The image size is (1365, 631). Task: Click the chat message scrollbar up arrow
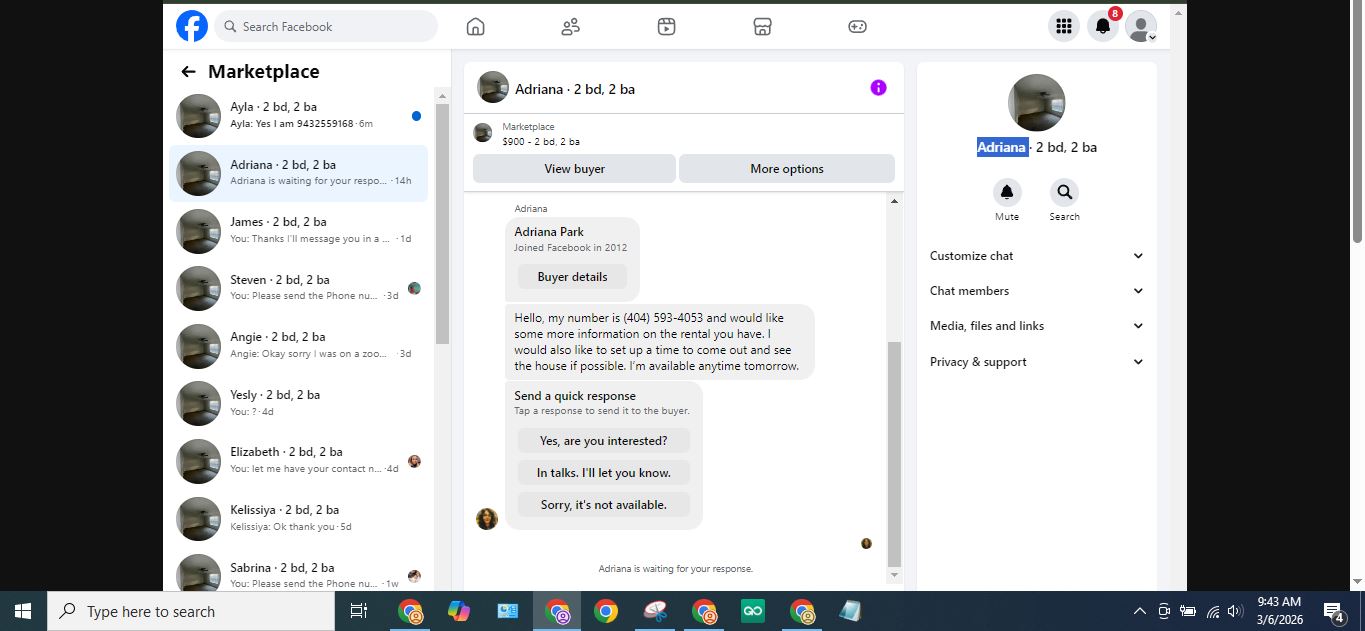click(895, 201)
